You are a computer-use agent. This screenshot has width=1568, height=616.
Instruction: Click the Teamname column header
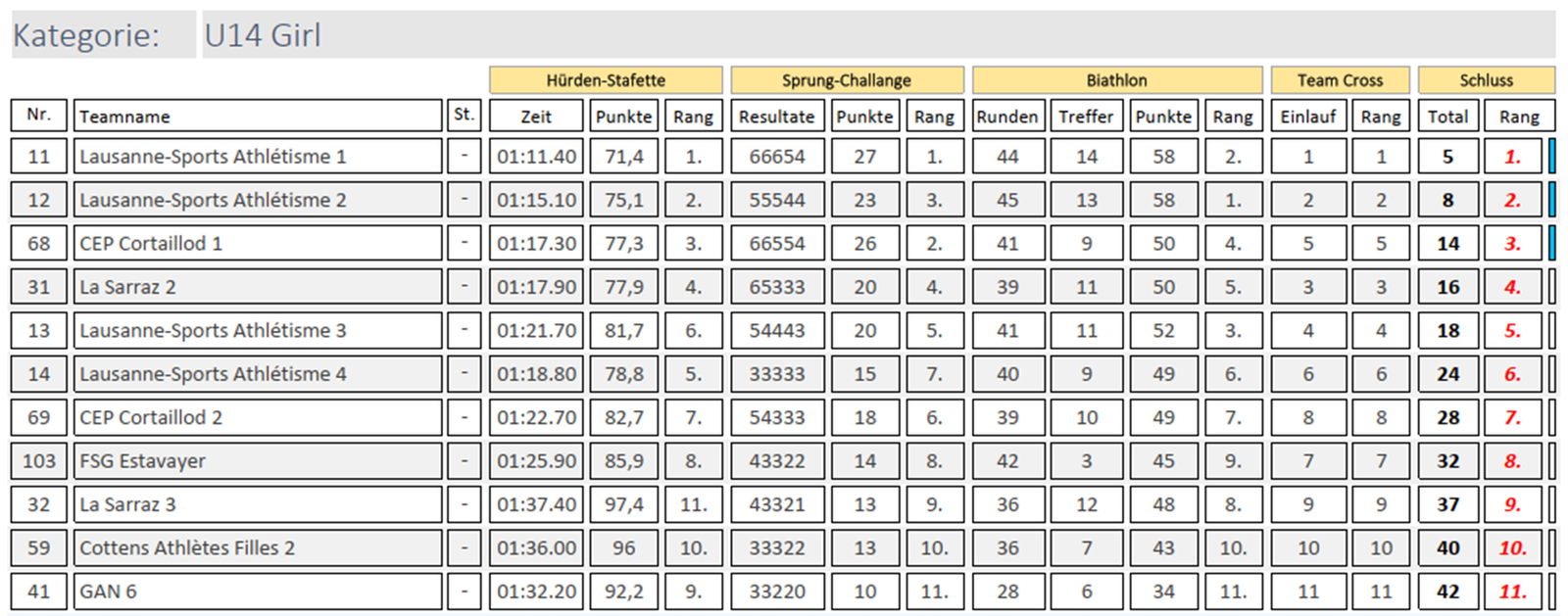click(257, 116)
